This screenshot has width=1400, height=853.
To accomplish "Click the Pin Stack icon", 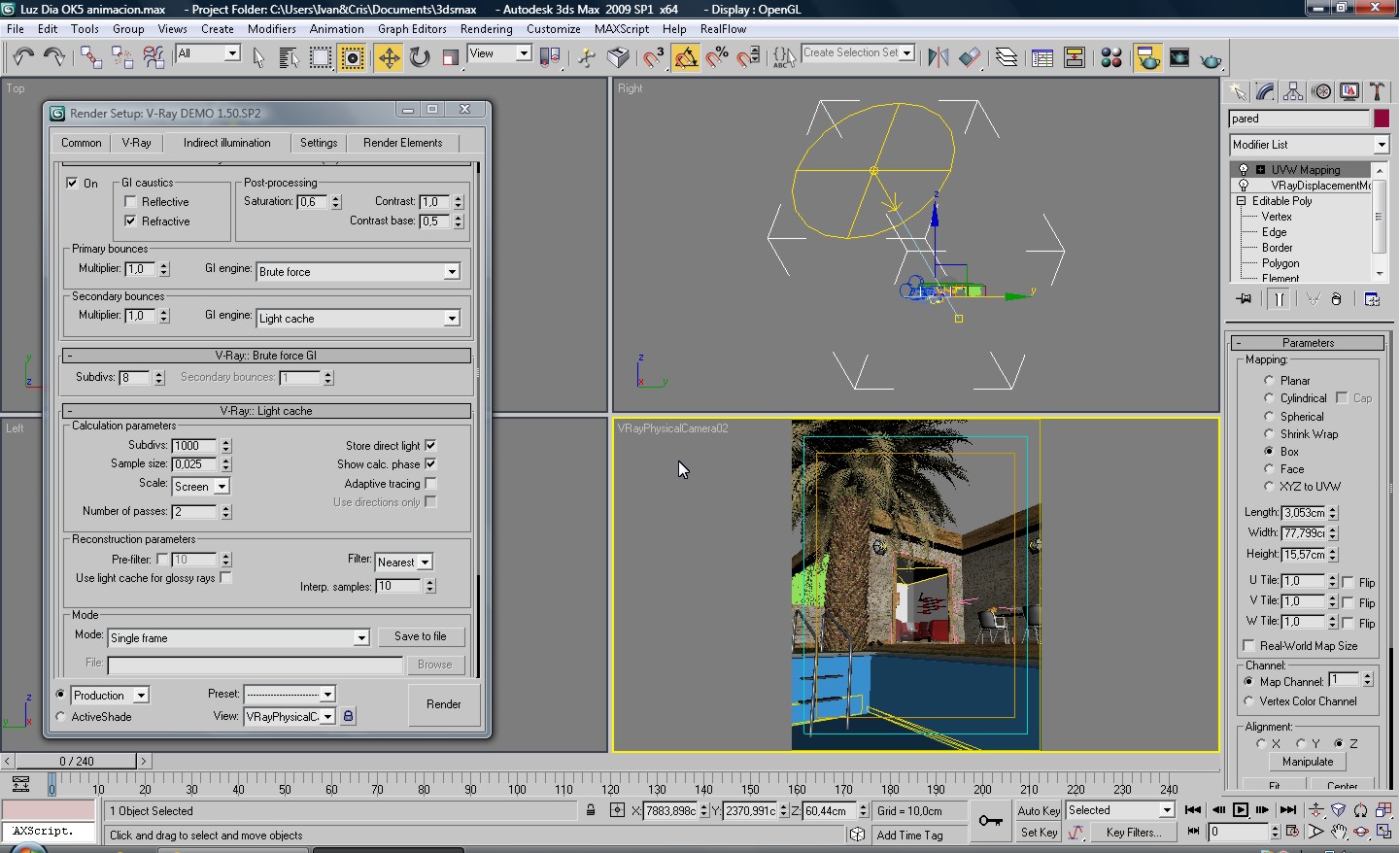I will (x=1244, y=299).
